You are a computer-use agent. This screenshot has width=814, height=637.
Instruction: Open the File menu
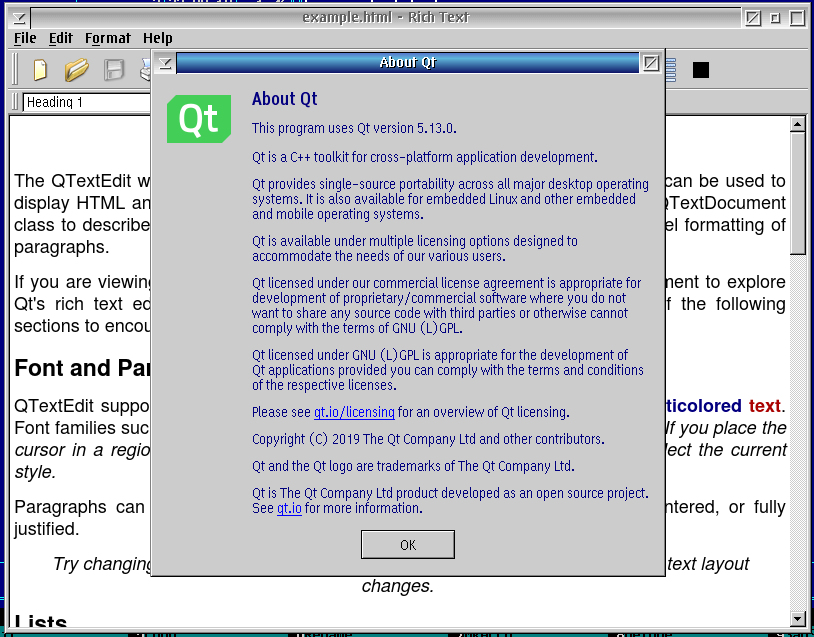click(25, 38)
